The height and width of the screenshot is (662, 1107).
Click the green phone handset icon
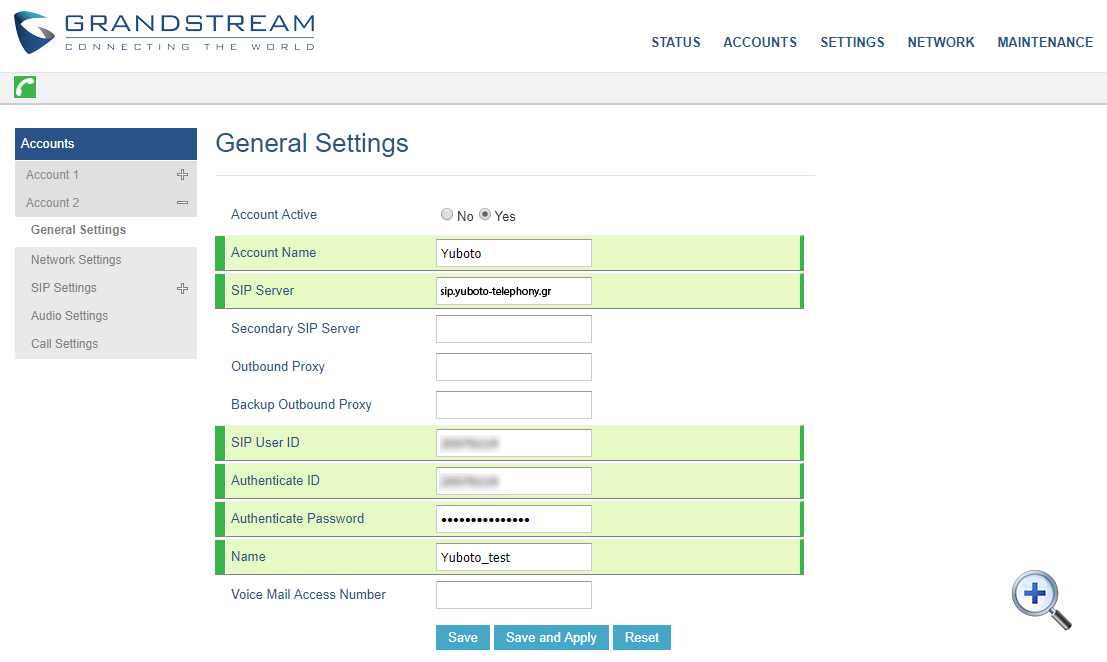24,87
